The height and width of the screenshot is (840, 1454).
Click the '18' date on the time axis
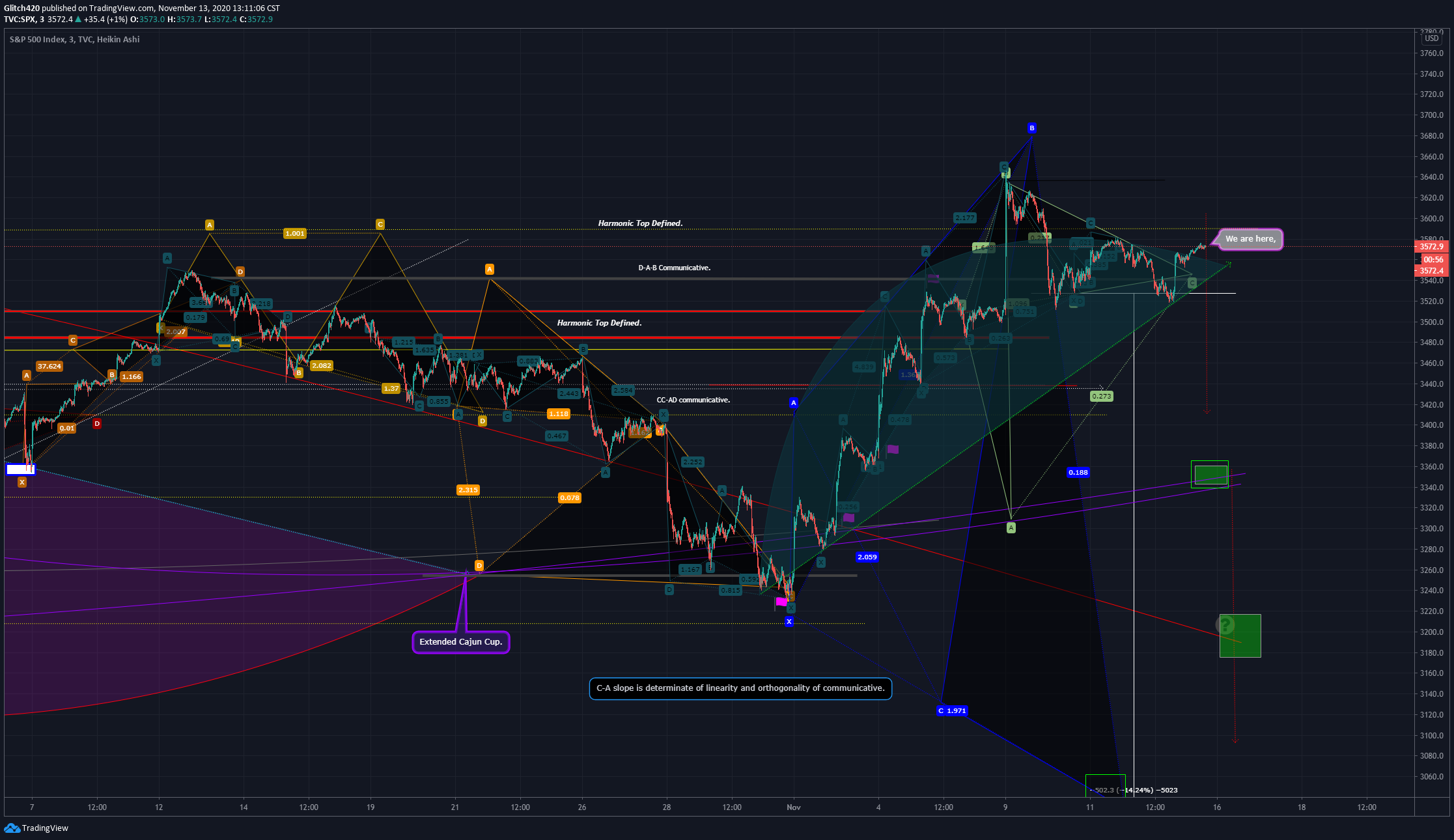tap(1302, 807)
